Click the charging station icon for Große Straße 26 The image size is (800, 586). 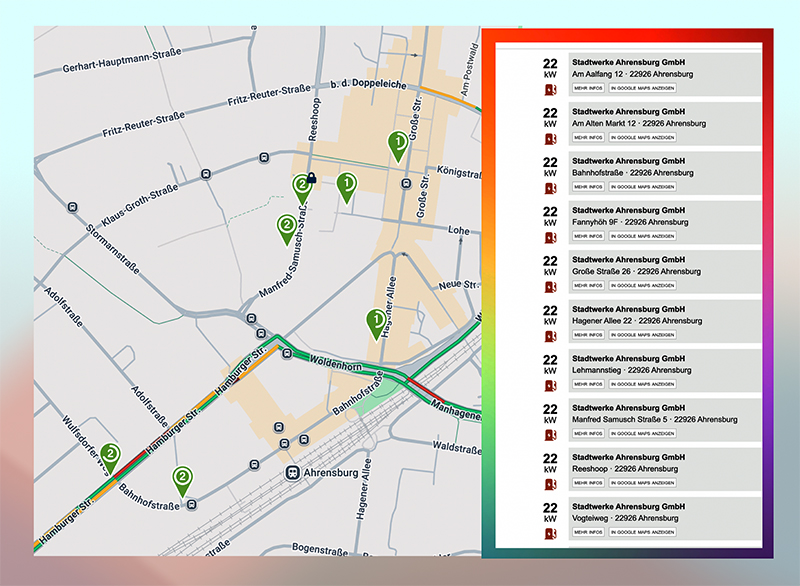point(550,287)
